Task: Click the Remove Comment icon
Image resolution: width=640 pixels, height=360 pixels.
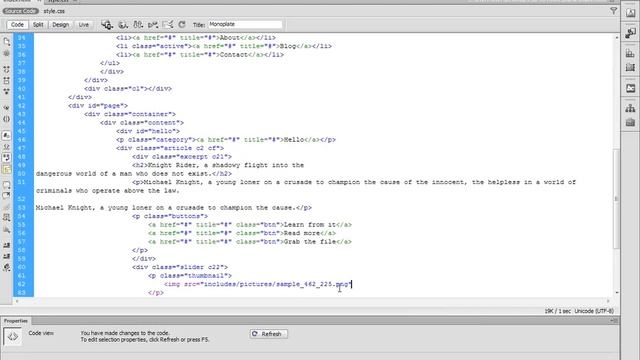Action: pyautogui.click(x=7, y=196)
